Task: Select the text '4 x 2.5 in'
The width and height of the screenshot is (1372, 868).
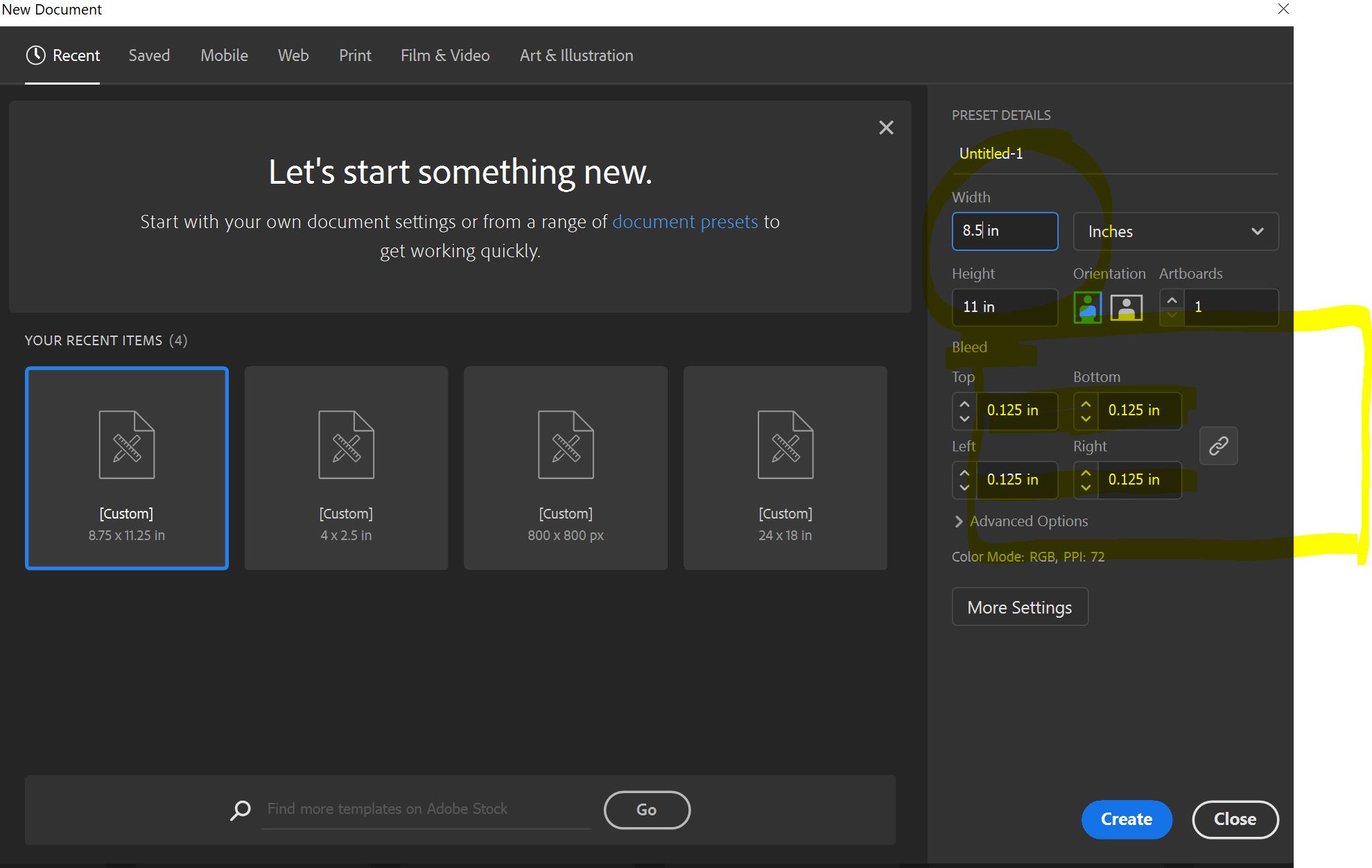Action: click(x=346, y=535)
